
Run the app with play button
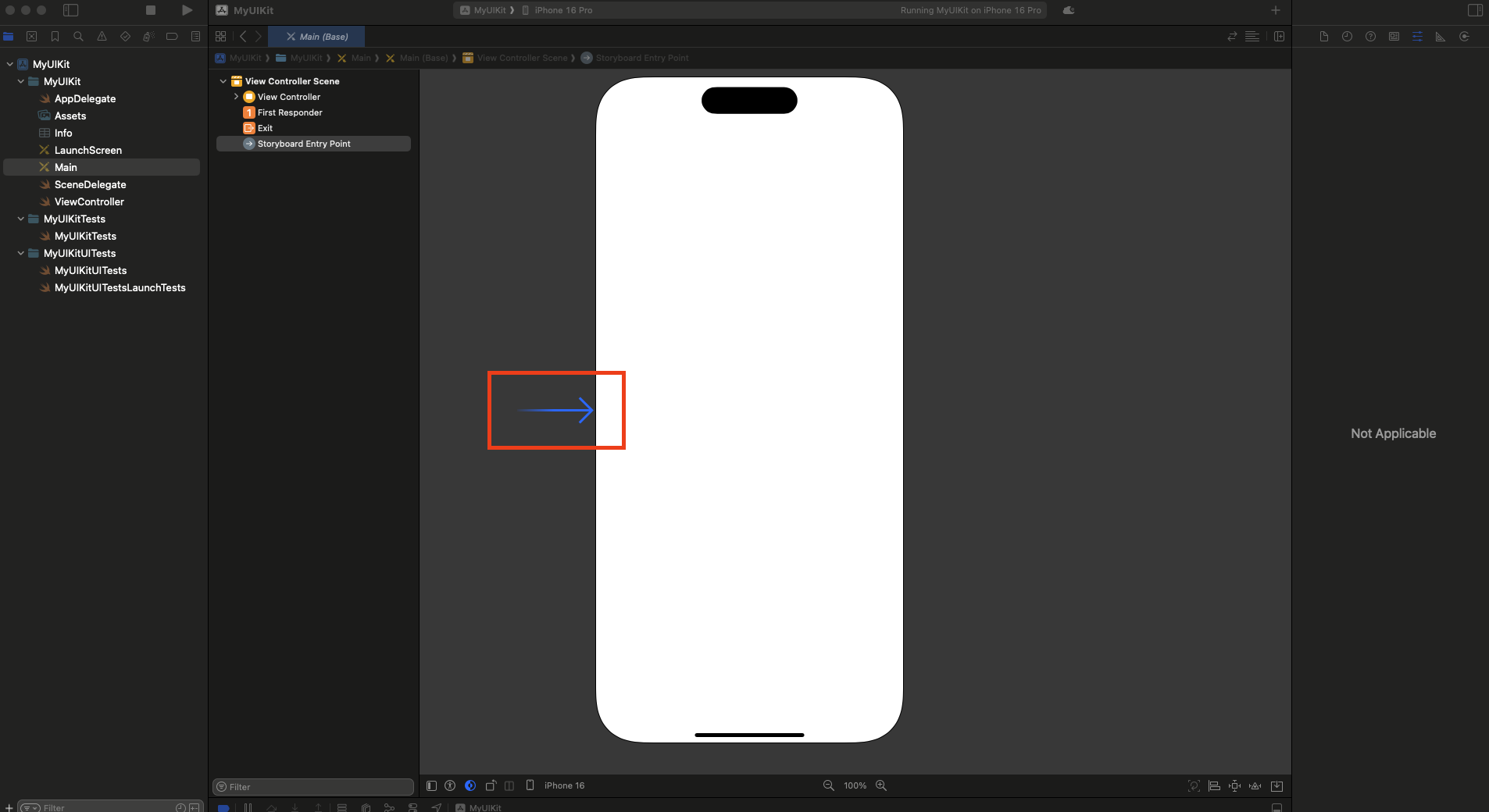point(187,10)
